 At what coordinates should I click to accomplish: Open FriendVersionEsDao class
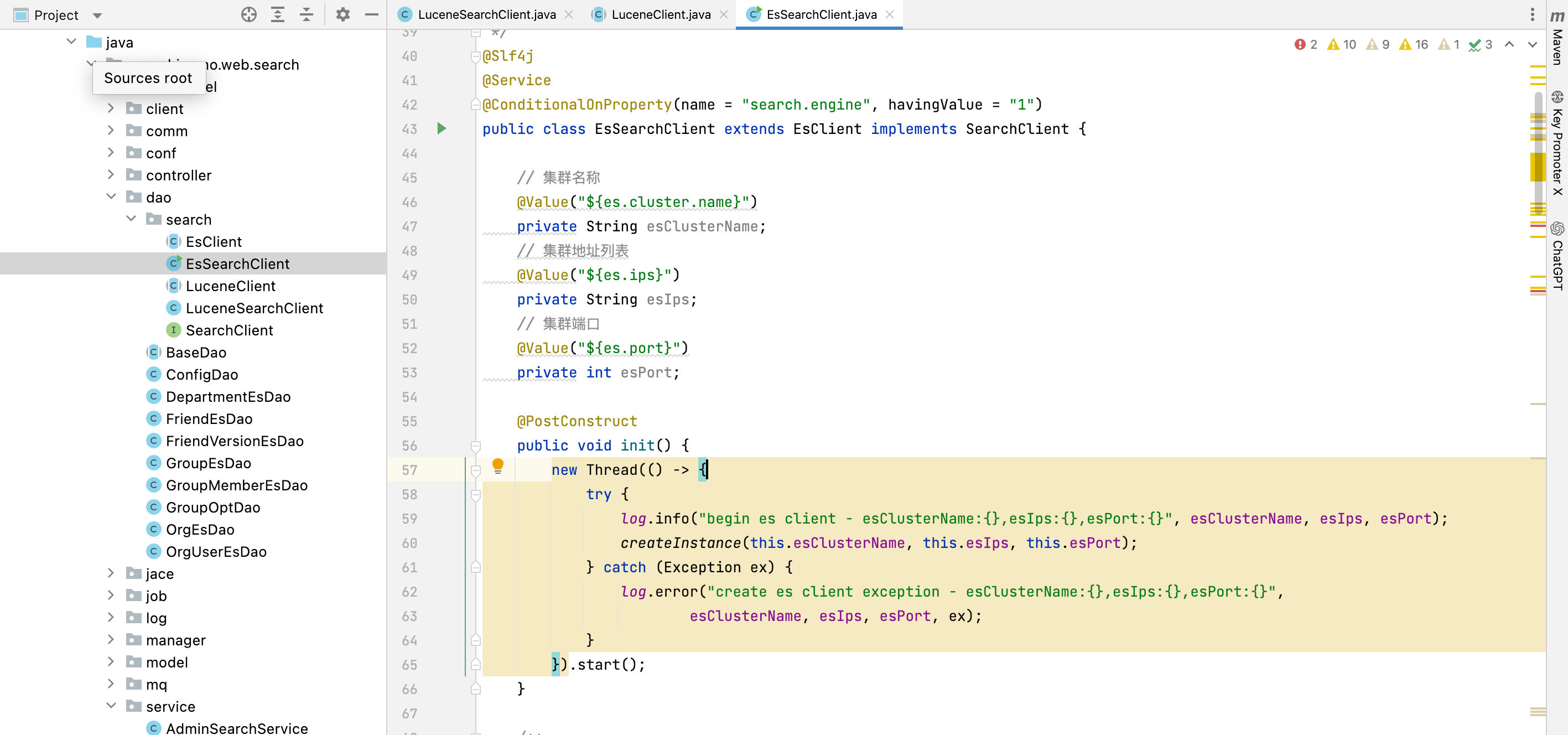click(x=235, y=441)
